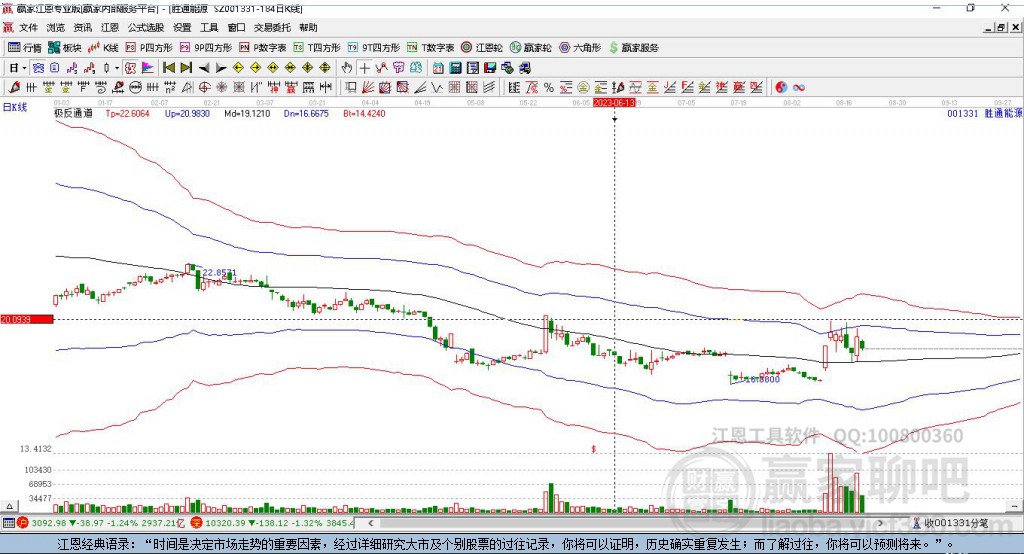
Task: Click the Up=20.9830 value
Action: point(187,114)
